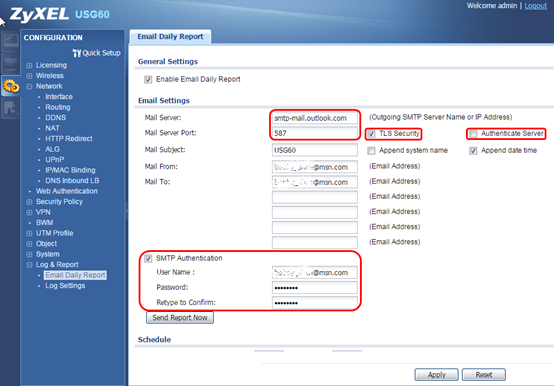Select the Email Daily Report tab
Image resolution: width=554 pixels, height=386 pixels.
coord(170,37)
